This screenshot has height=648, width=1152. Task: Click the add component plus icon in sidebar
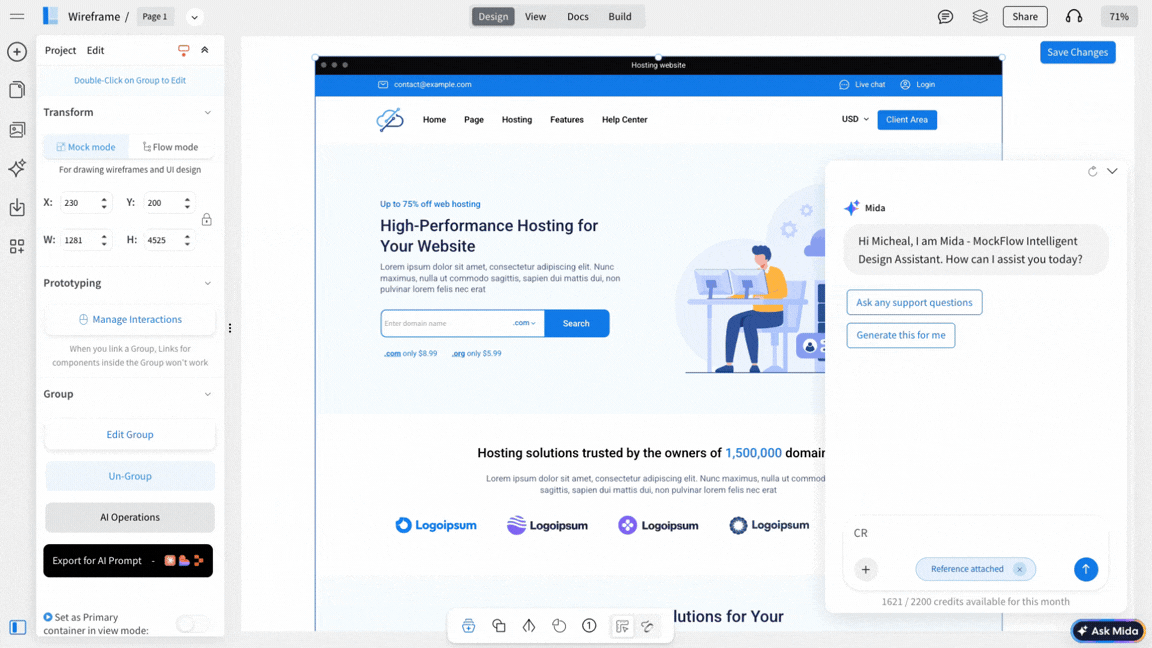17,52
